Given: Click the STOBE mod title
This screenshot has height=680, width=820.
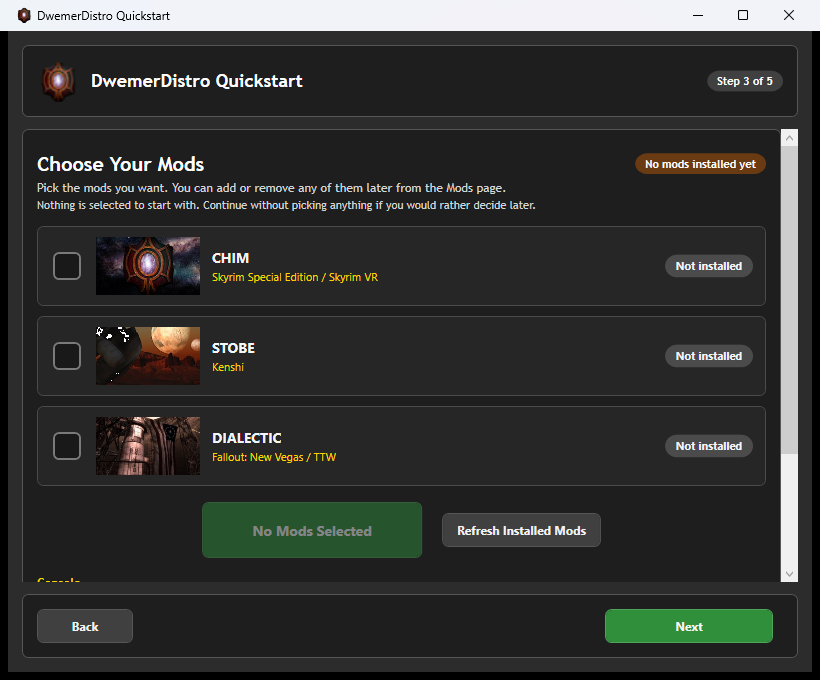Looking at the screenshot, I should pos(233,348).
